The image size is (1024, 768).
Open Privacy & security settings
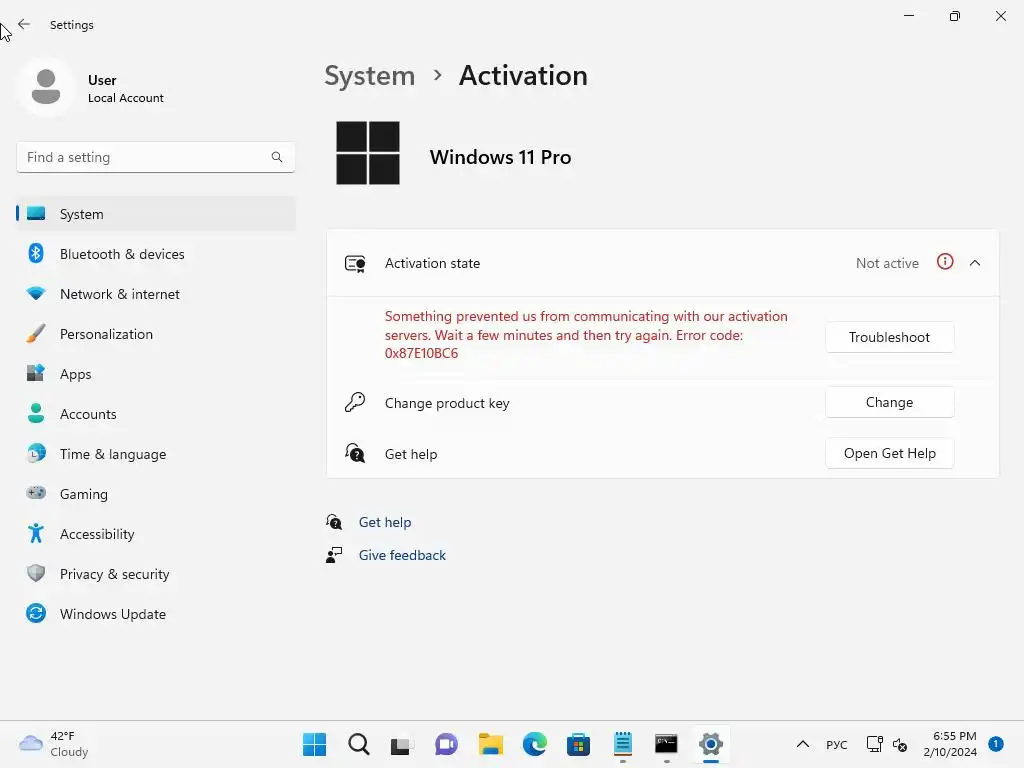(x=156, y=574)
